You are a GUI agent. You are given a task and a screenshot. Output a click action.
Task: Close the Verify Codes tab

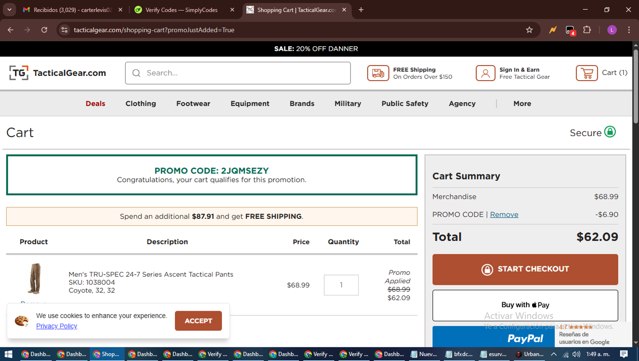point(232,10)
